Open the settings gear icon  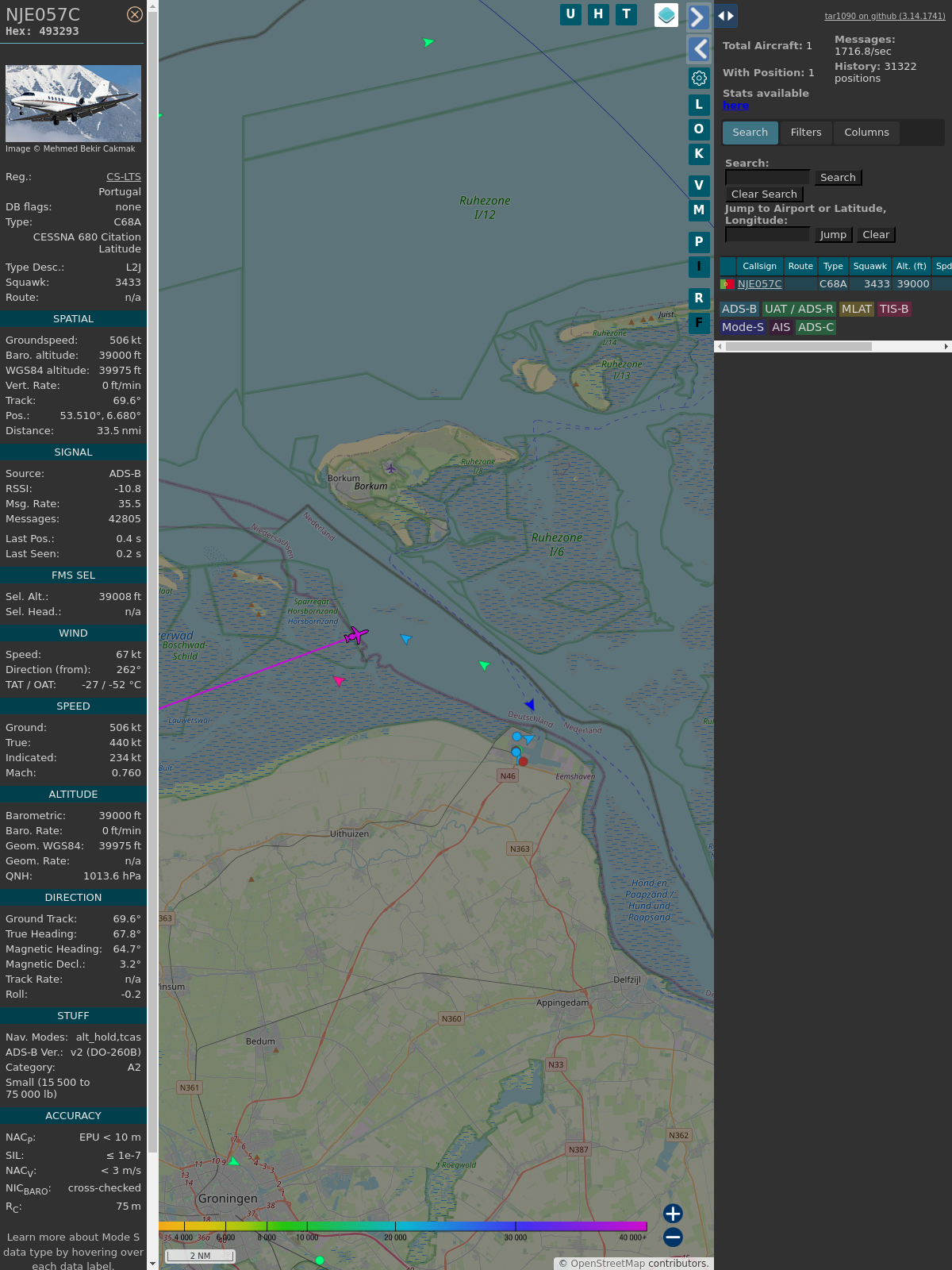[699, 78]
